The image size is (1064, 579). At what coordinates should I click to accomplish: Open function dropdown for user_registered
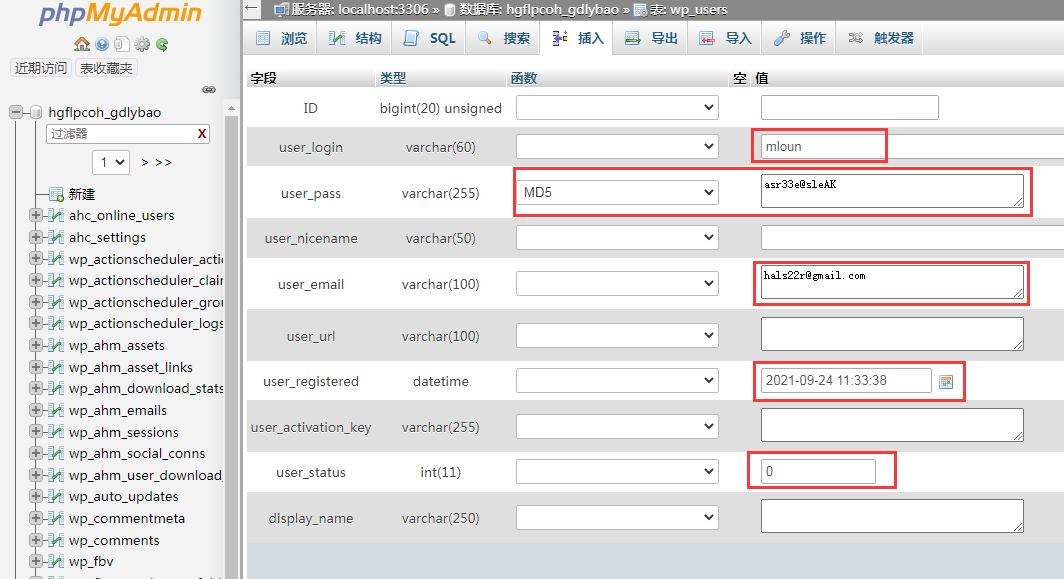click(x=617, y=381)
